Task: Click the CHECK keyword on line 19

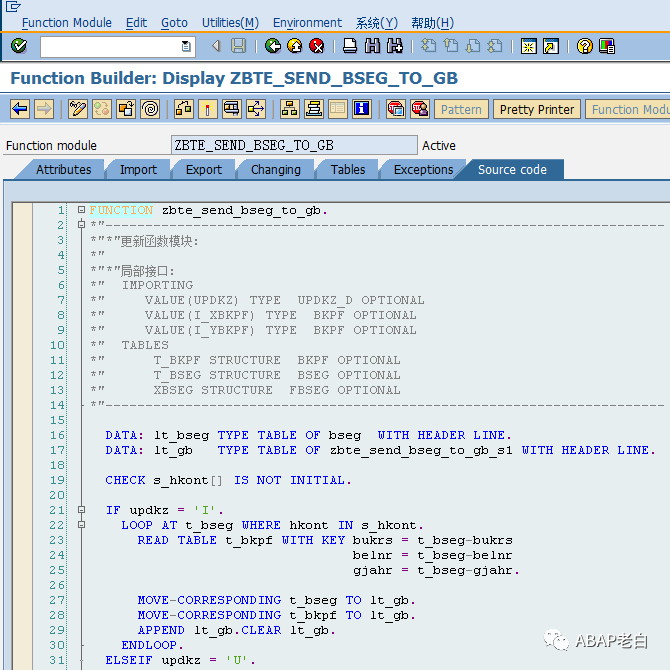Action: 125,480
